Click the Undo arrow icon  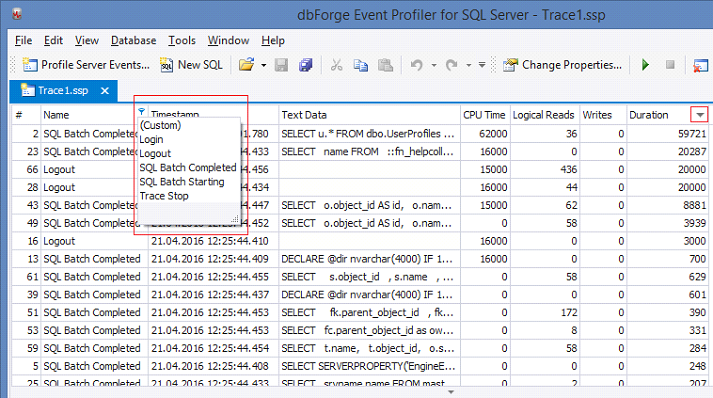[417, 65]
